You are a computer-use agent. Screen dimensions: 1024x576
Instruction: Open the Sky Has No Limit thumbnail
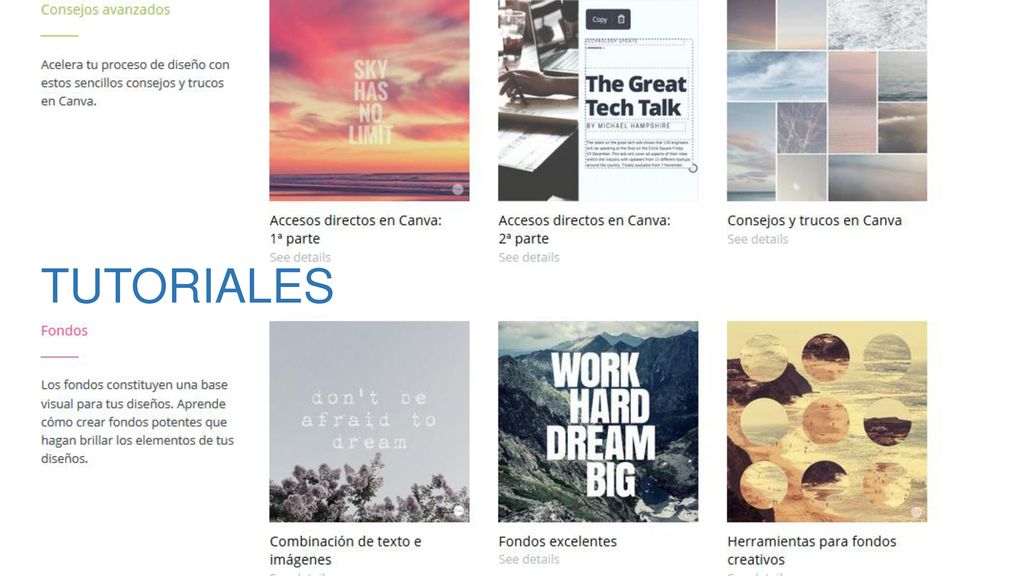(x=369, y=100)
